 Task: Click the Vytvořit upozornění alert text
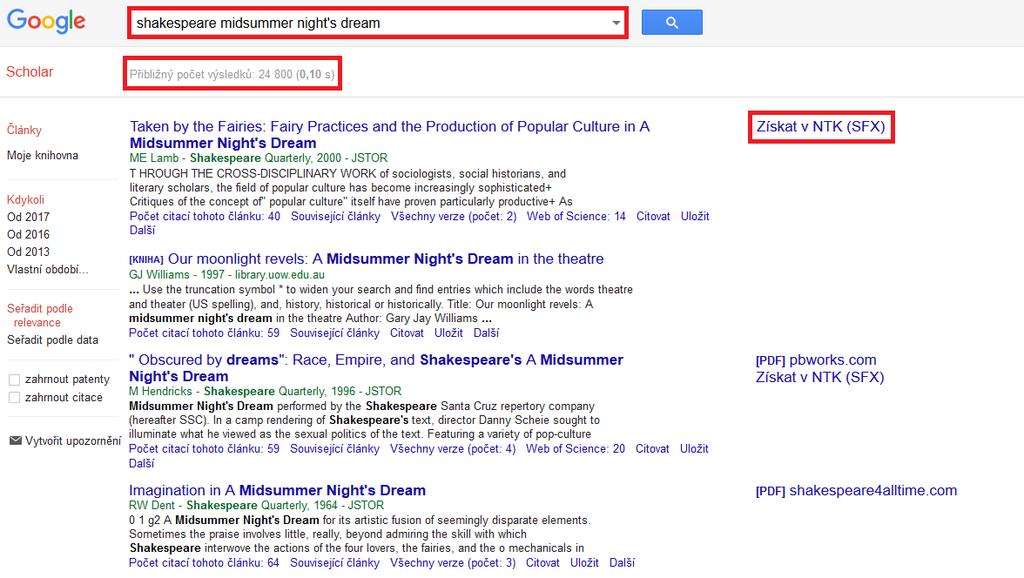(73, 441)
